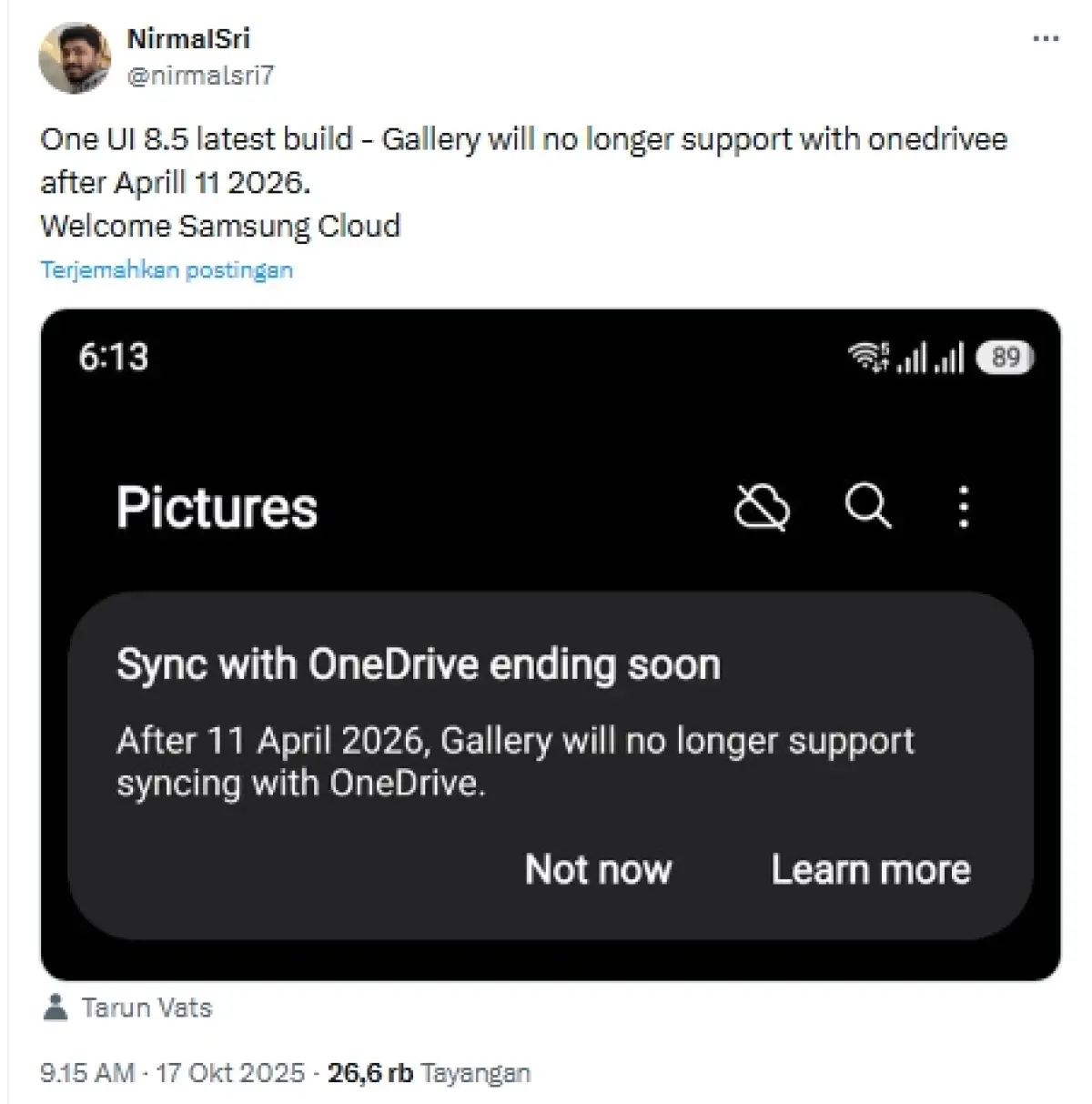Tap the search magnifier in Pictures
1092x1104 pixels.
coord(868,506)
